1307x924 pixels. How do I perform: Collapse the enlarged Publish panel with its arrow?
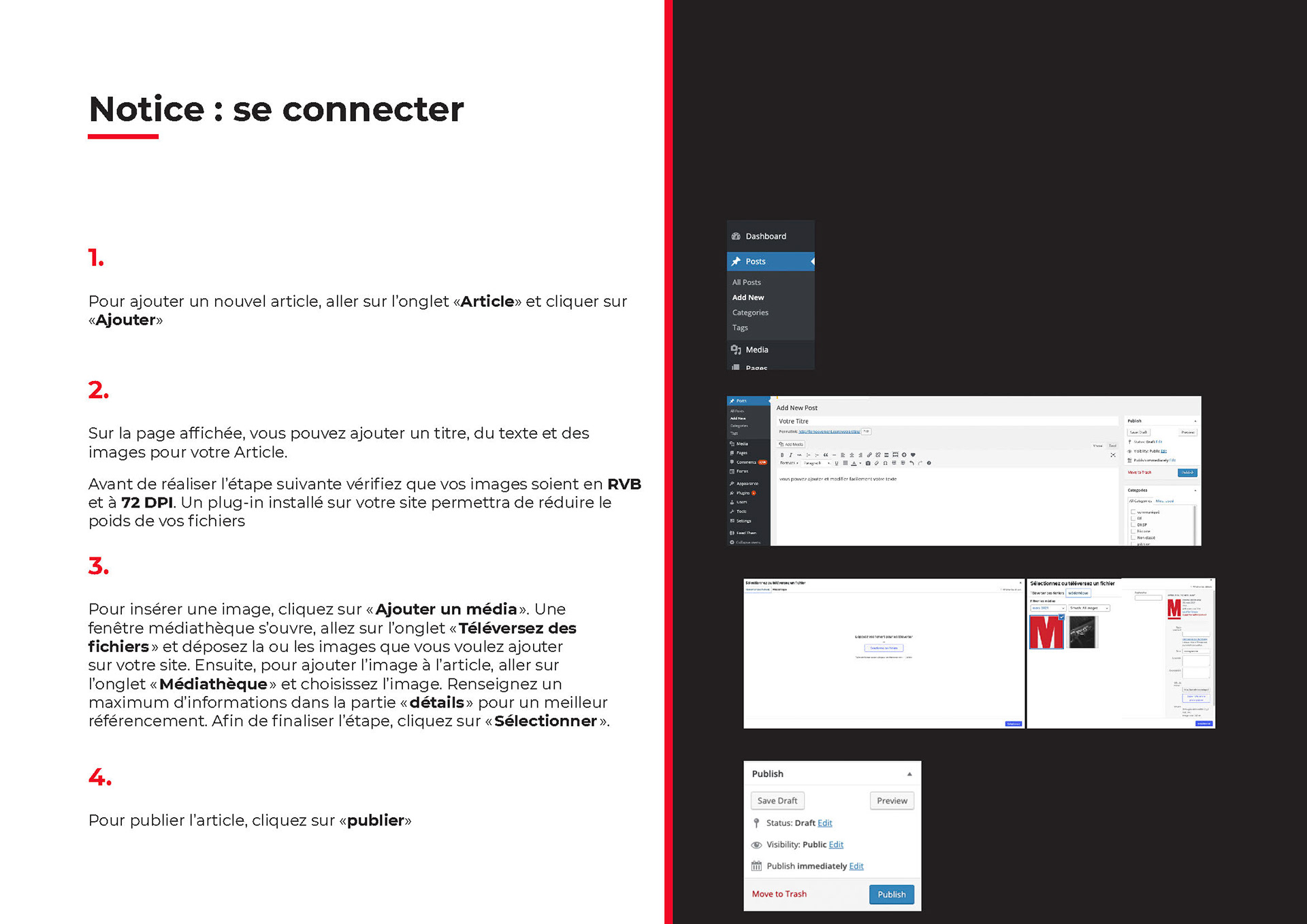[909, 774]
